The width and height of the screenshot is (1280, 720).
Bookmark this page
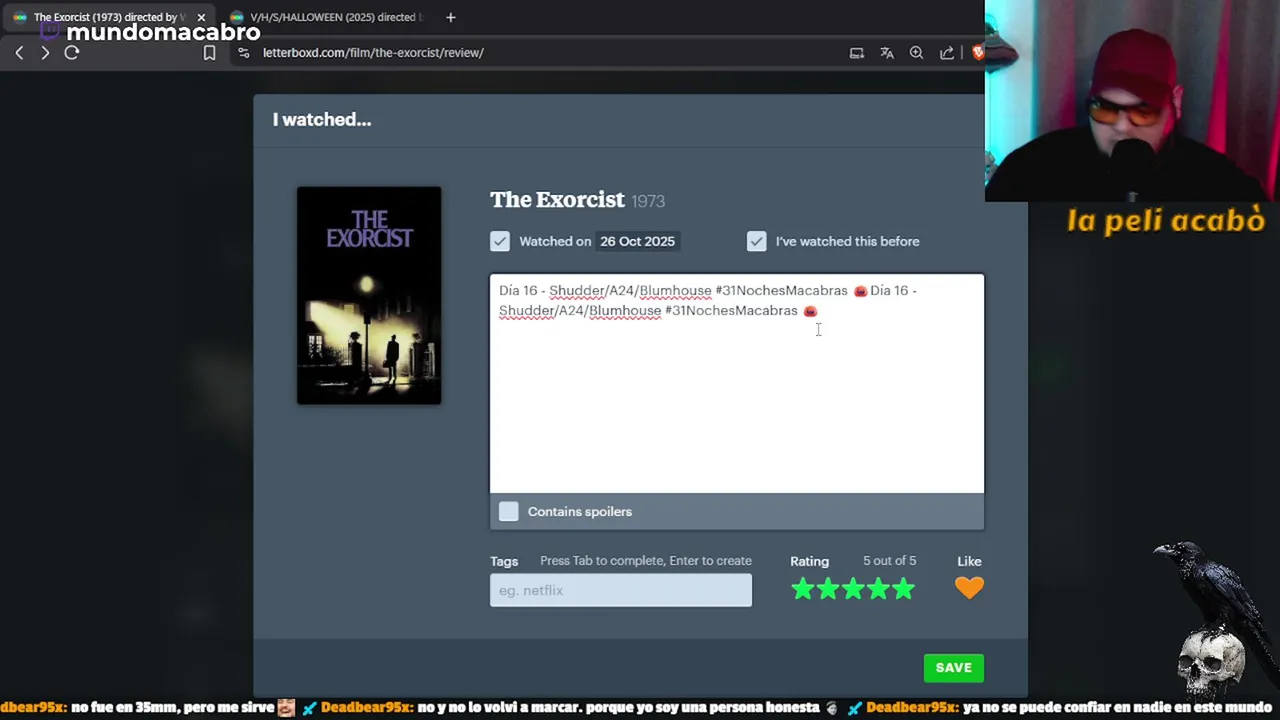point(209,53)
